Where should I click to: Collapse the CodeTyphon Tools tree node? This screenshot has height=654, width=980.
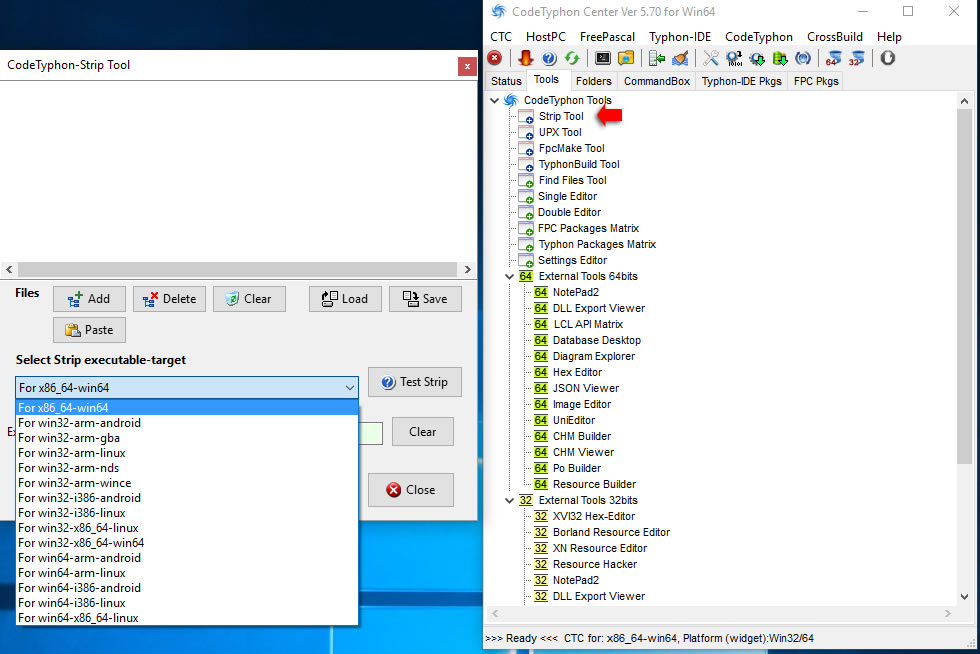click(x=494, y=100)
